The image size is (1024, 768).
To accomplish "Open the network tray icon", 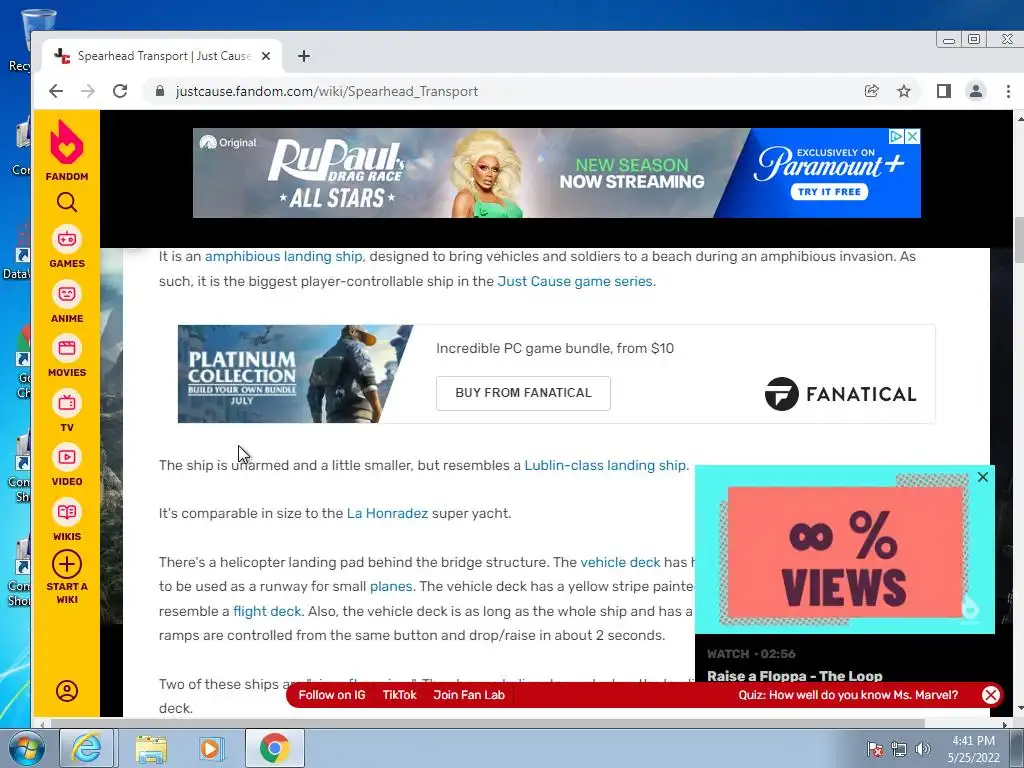I will coord(899,749).
